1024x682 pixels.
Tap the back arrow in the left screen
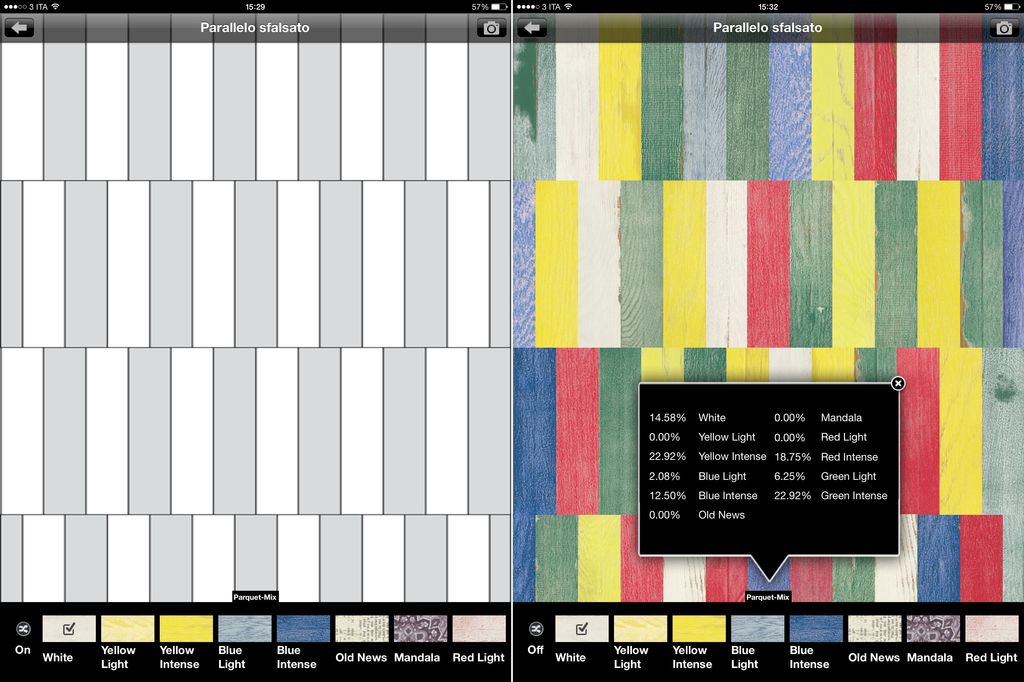19,28
